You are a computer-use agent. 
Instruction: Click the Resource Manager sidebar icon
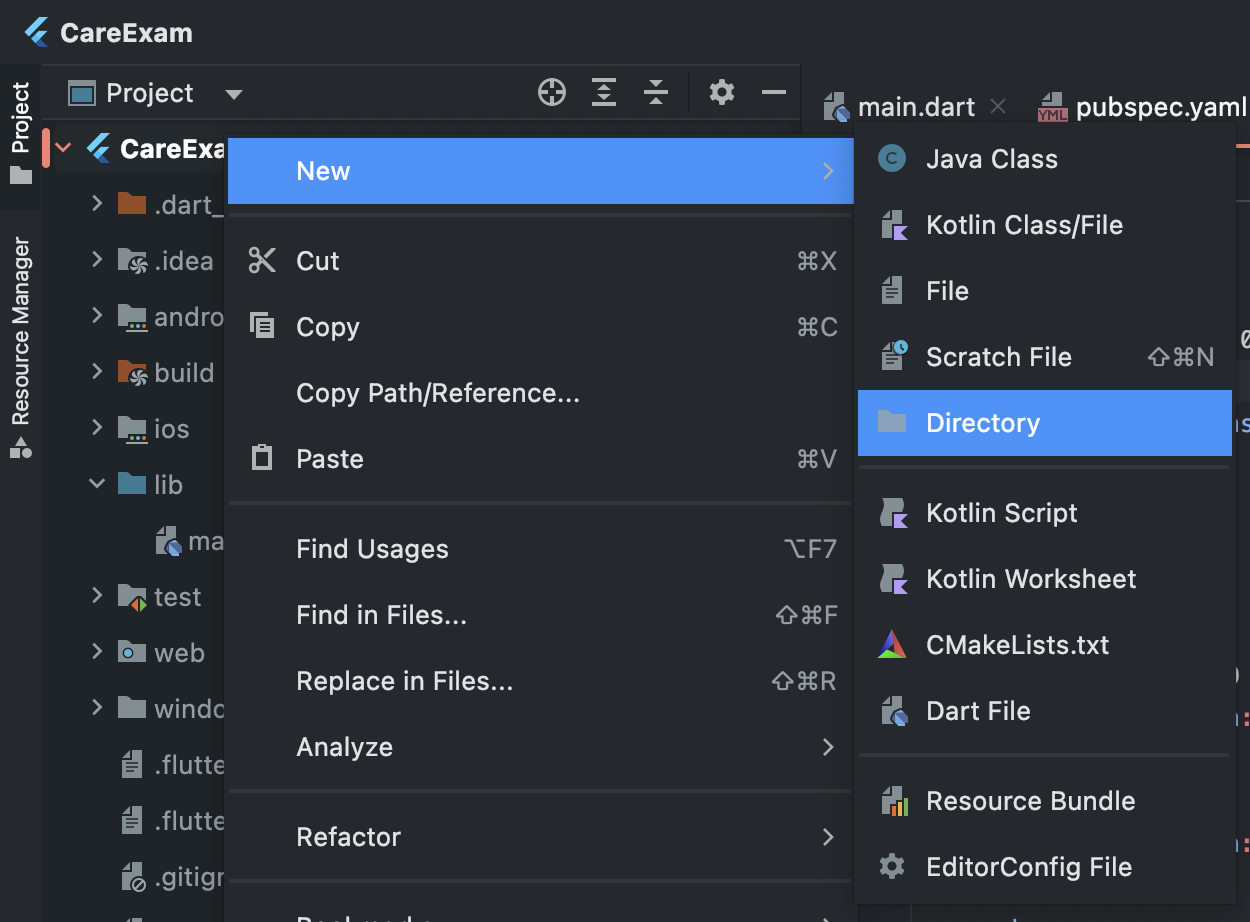pos(21,447)
